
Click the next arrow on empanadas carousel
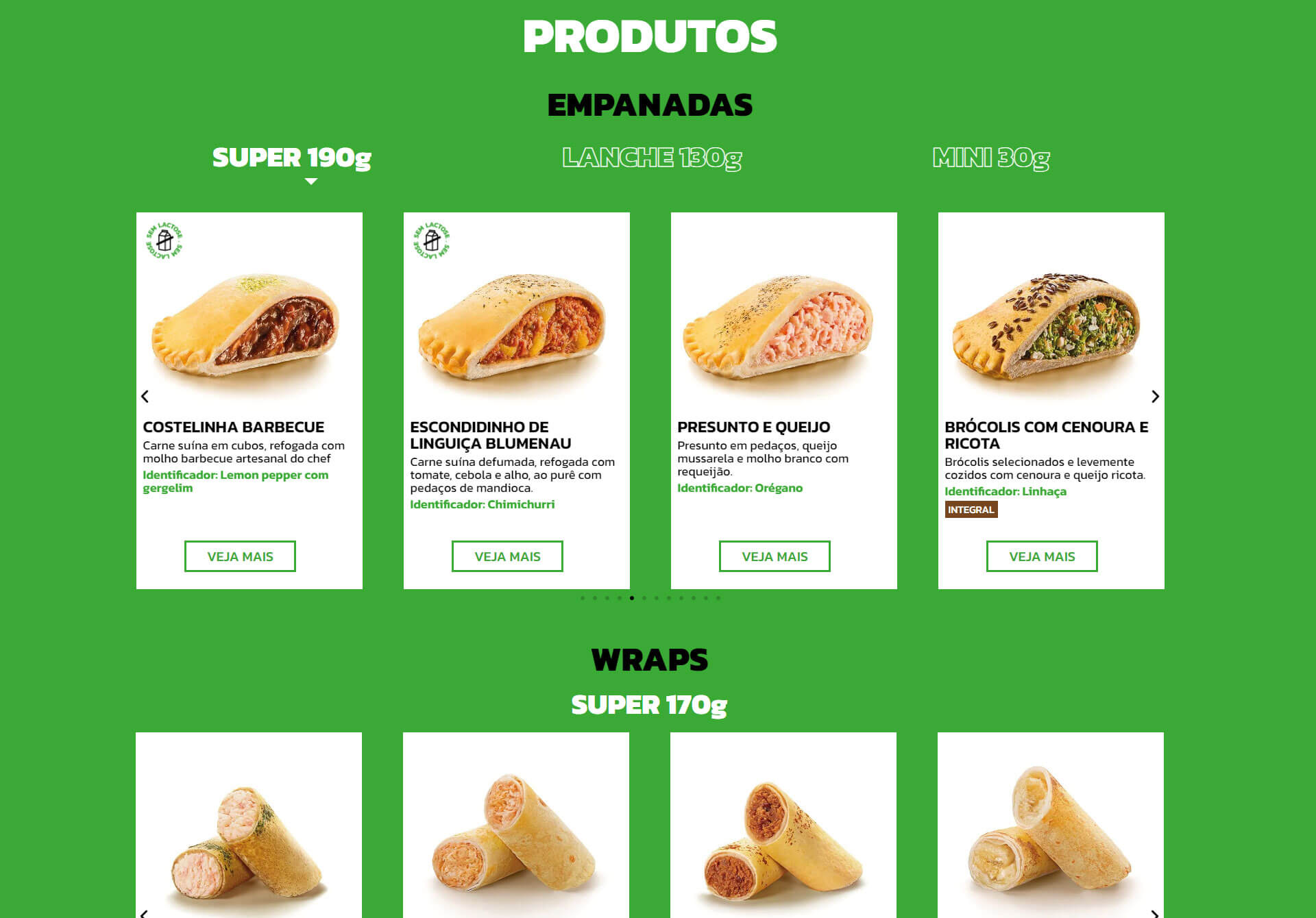click(1155, 396)
